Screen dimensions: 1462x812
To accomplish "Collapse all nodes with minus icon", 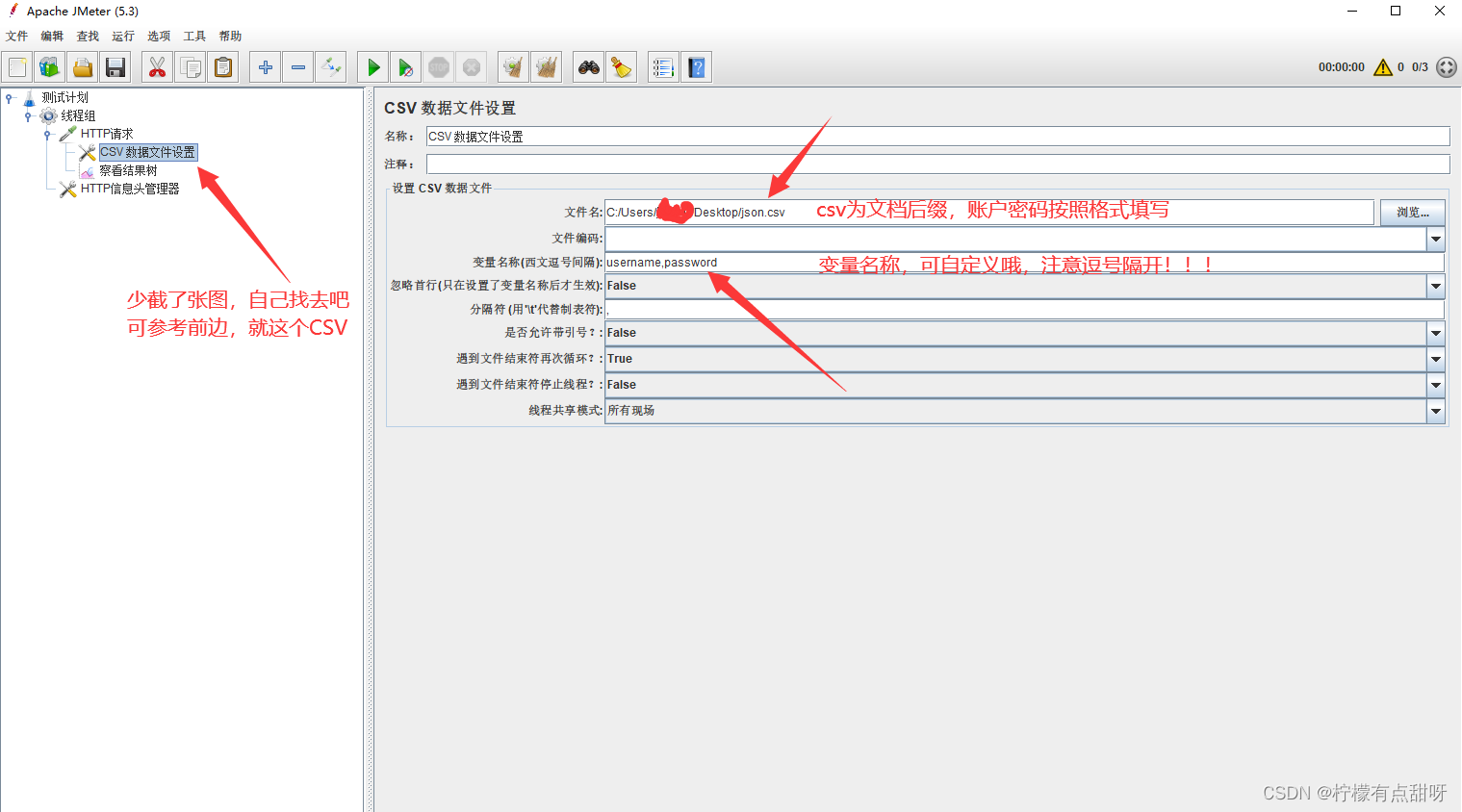I will pyautogui.click(x=298, y=67).
